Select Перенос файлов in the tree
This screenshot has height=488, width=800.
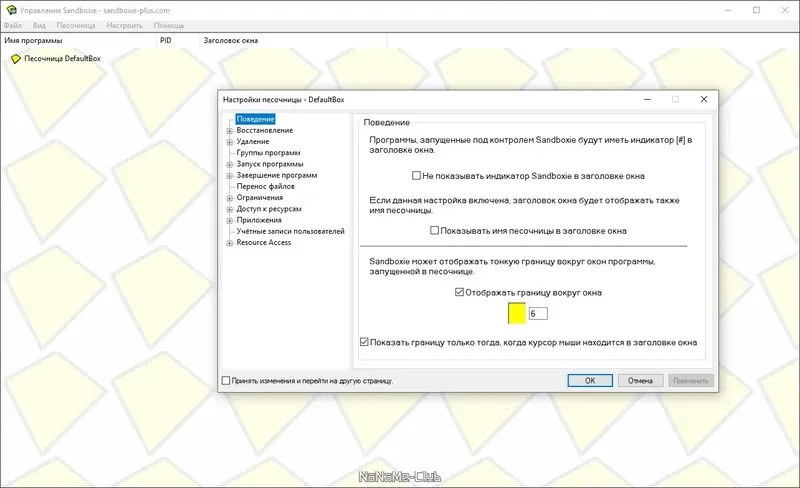point(265,186)
